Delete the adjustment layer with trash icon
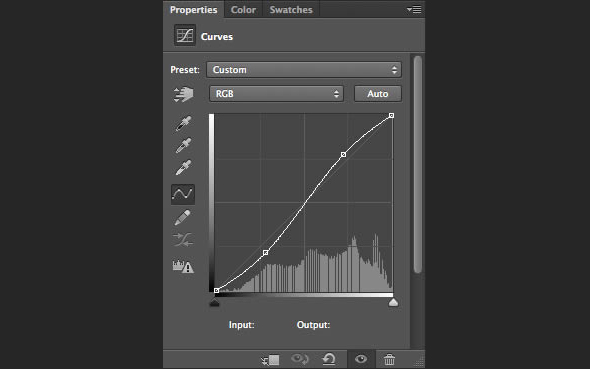590x369 pixels. pyautogui.click(x=389, y=360)
